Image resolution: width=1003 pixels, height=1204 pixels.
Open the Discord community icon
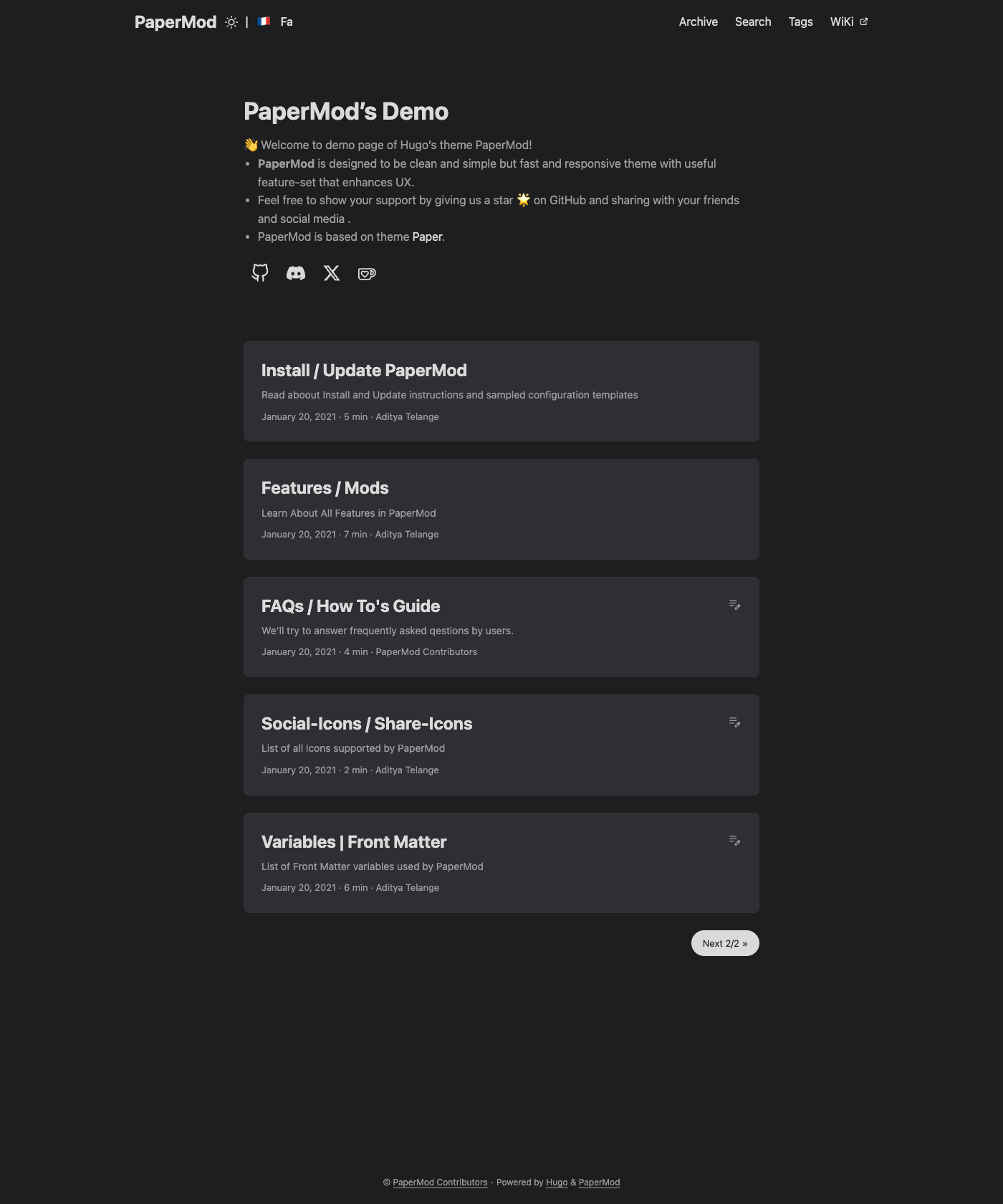click(295, 273)
